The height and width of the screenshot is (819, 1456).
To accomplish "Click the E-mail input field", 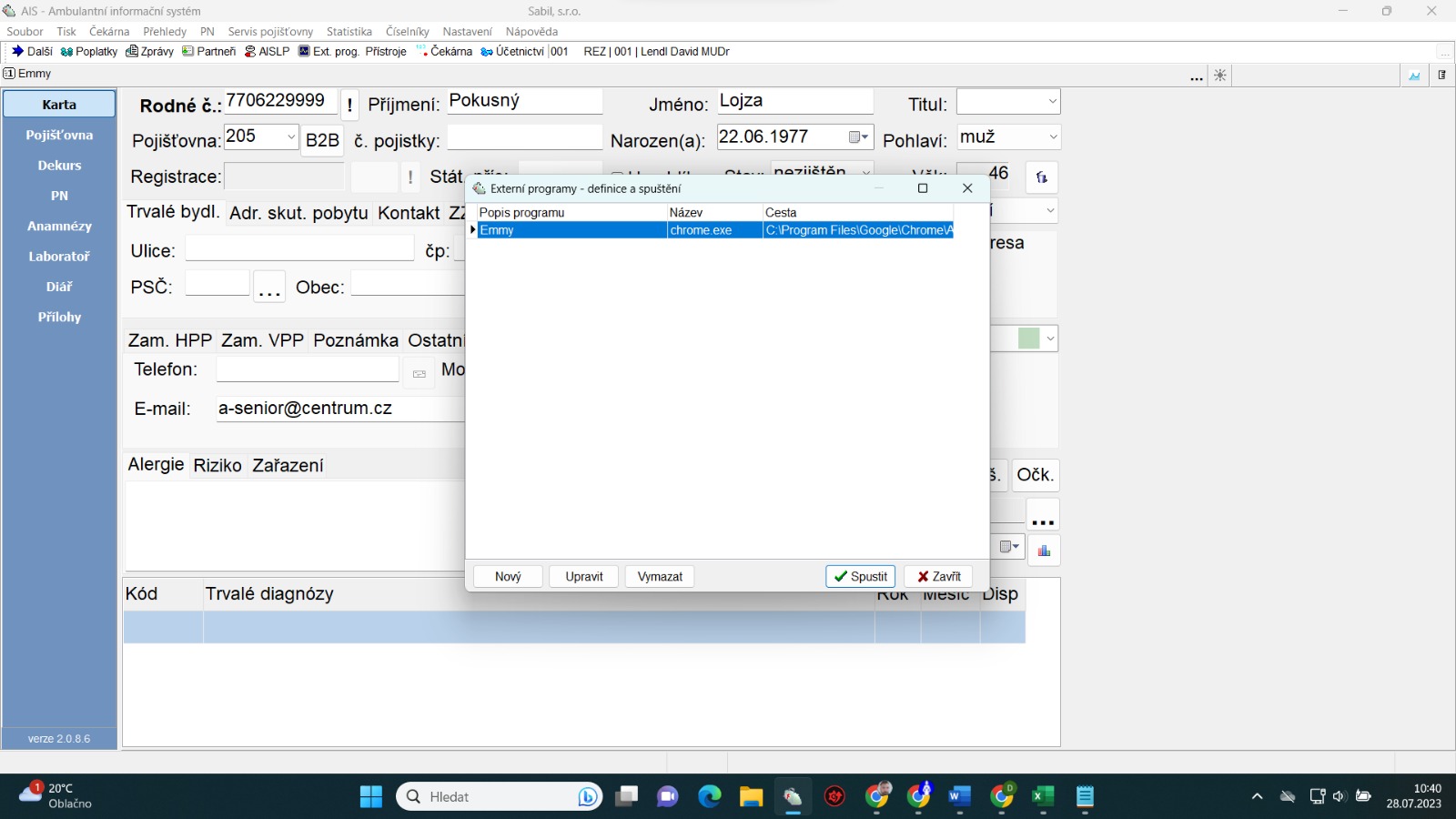I will 340,409.
